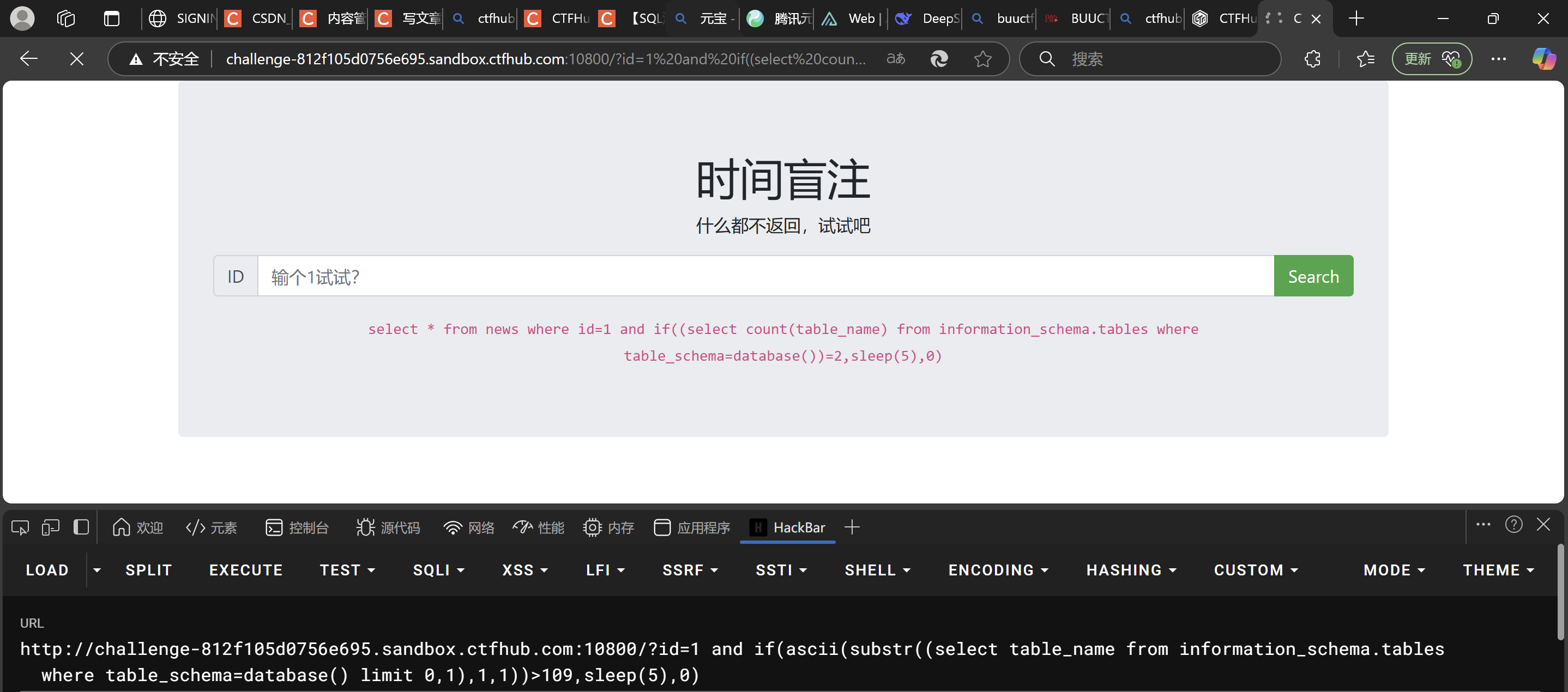Open the favorites list icon
The height and width of the screenshot is (692, 1568).
tap(1365, 59)
